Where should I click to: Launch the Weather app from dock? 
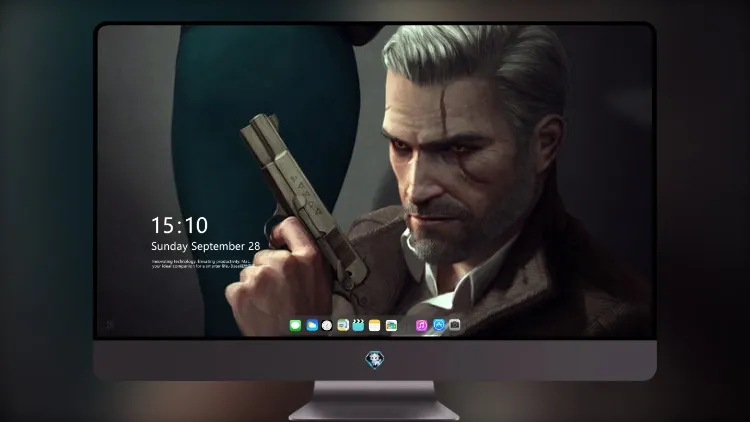312,326
